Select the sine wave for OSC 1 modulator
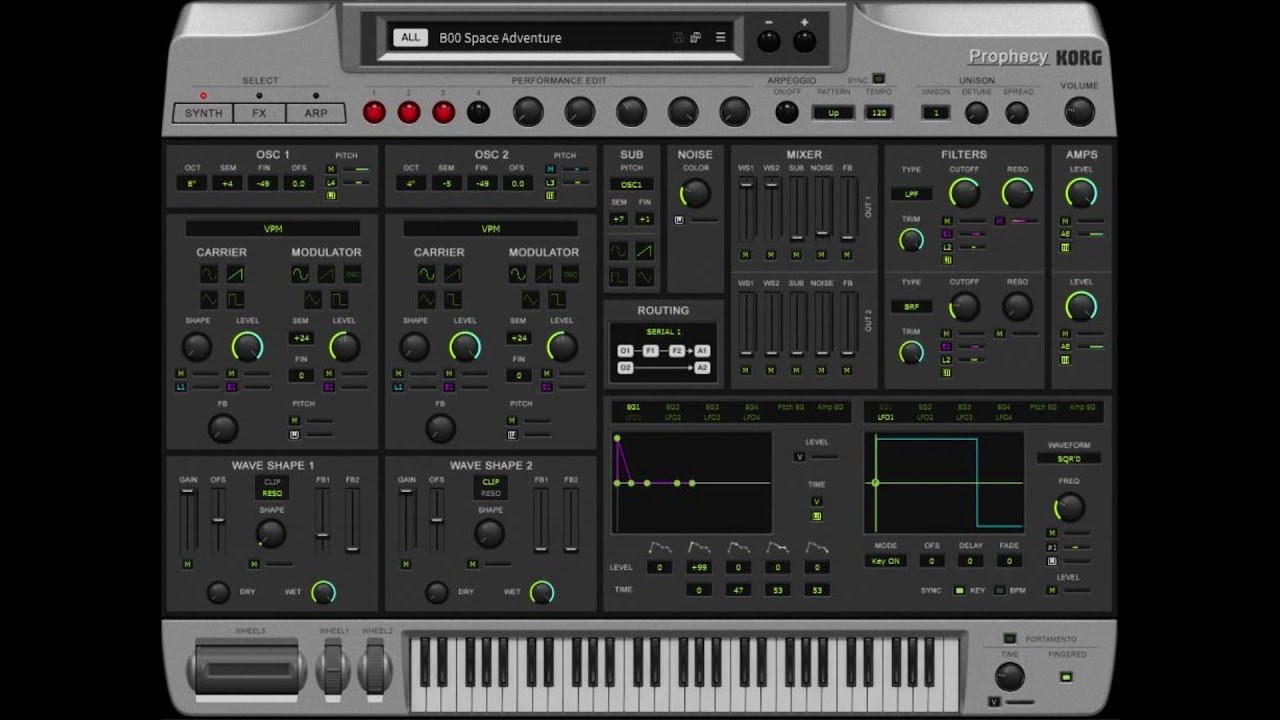This screenshot has height=720, width=1280. pos(300,274)
